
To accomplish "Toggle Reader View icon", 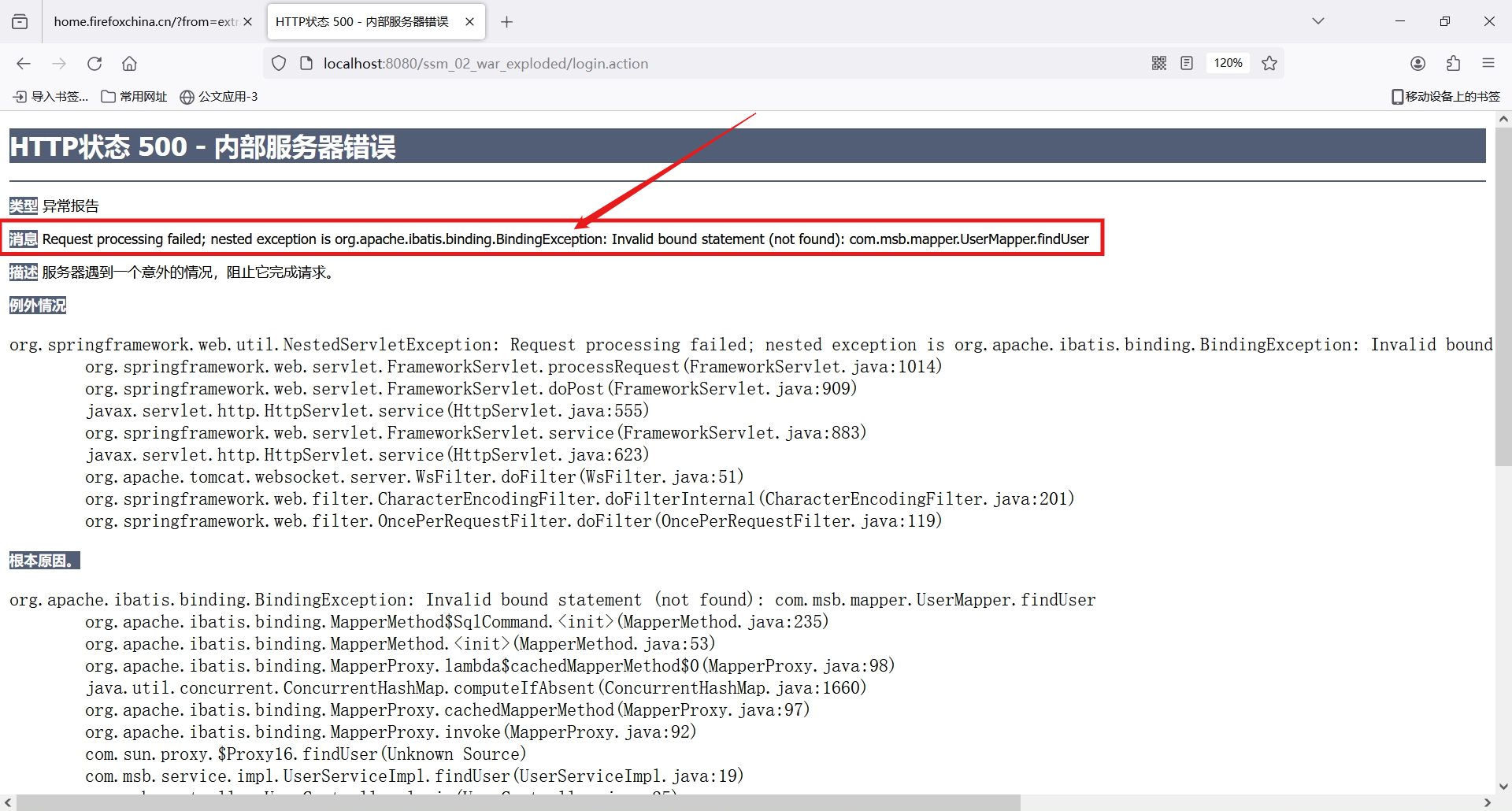I will tap(1187, 63).
